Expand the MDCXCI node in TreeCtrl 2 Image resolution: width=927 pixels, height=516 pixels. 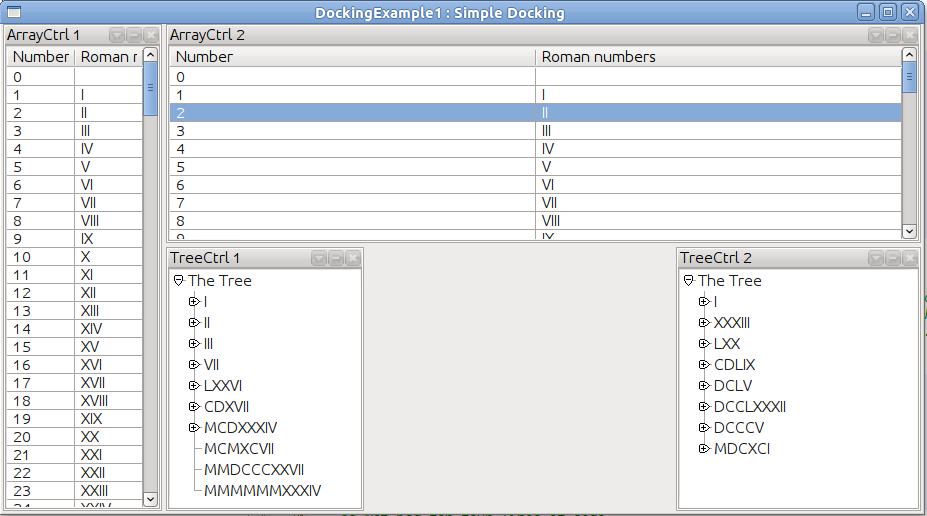704,449
